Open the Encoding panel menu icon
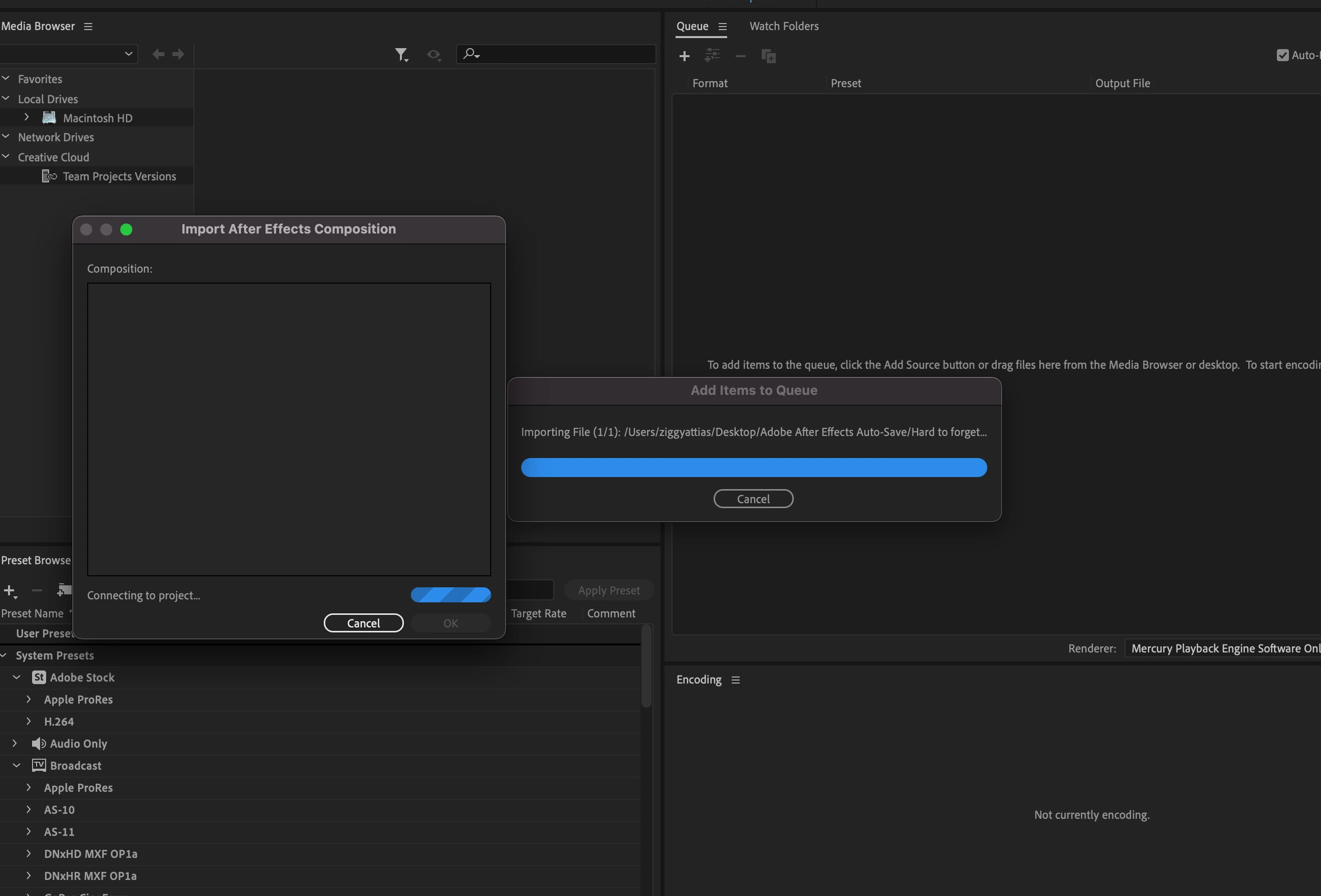This screenshot has height=896, width=1321. pos(736,680)
